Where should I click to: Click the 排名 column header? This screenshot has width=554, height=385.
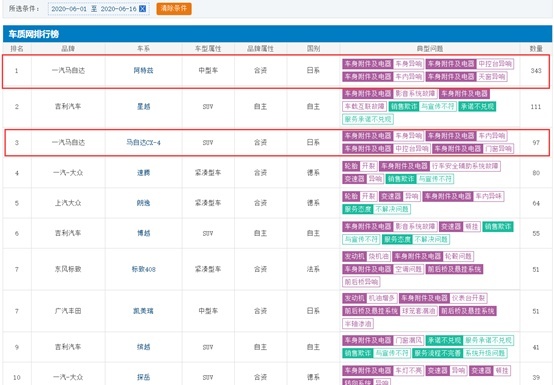point(17,49)
